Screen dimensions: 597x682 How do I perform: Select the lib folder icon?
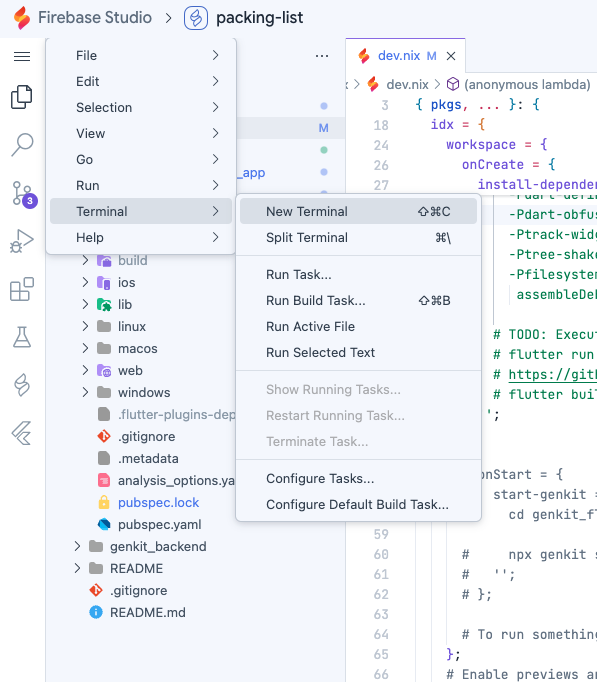104,304
